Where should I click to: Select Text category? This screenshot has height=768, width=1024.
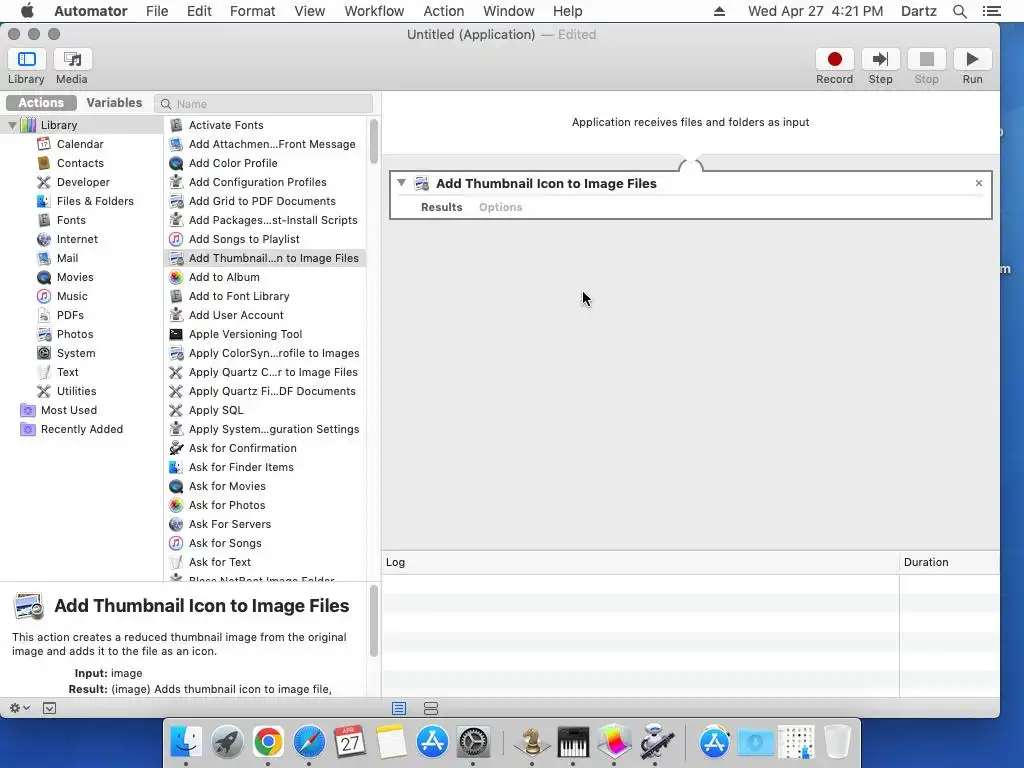(x=67, y=372)
